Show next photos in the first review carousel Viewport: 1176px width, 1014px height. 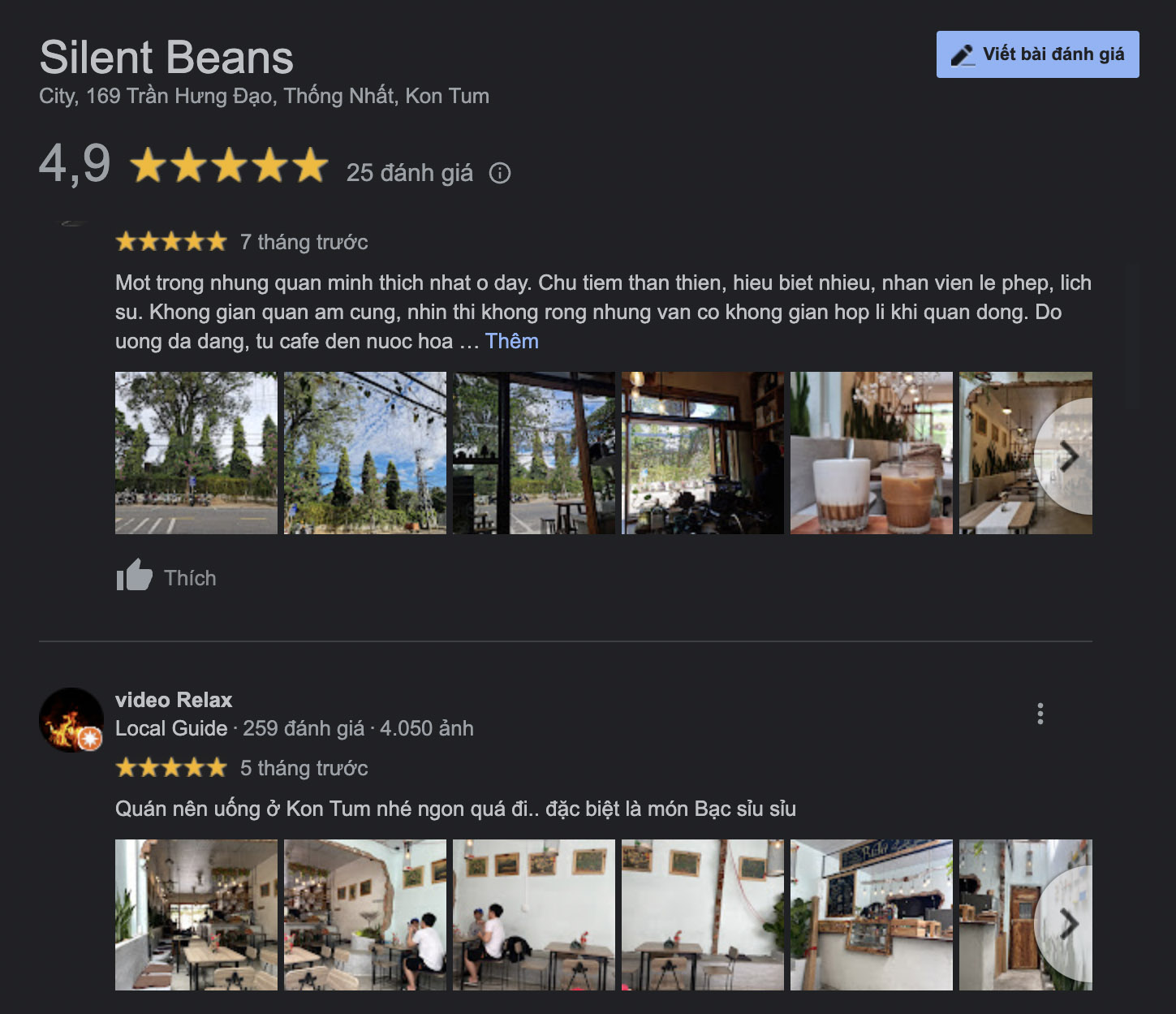point(1068,457)
